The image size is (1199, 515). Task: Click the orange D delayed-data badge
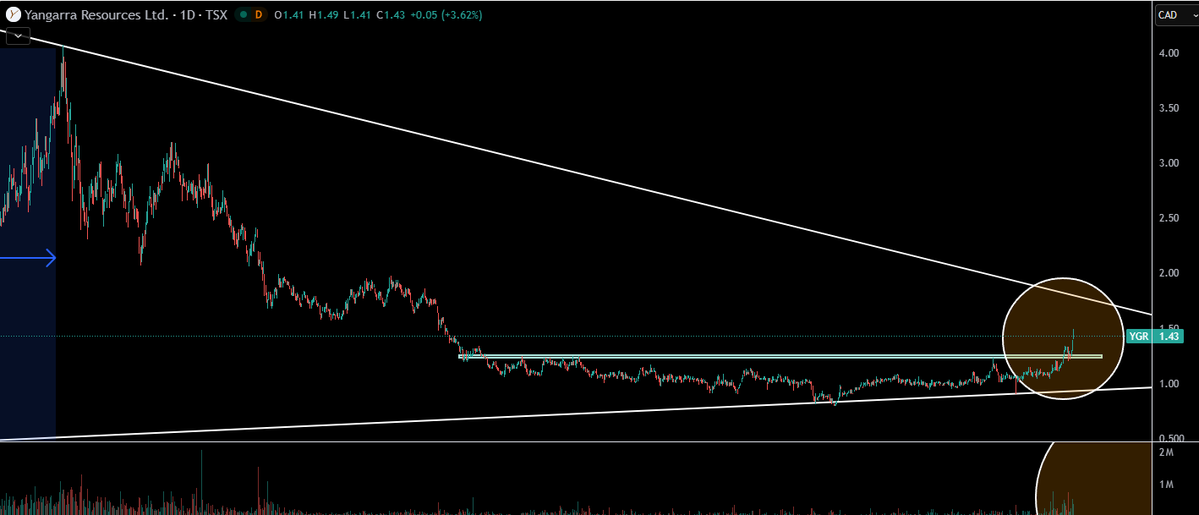click(x=258, y=15)
